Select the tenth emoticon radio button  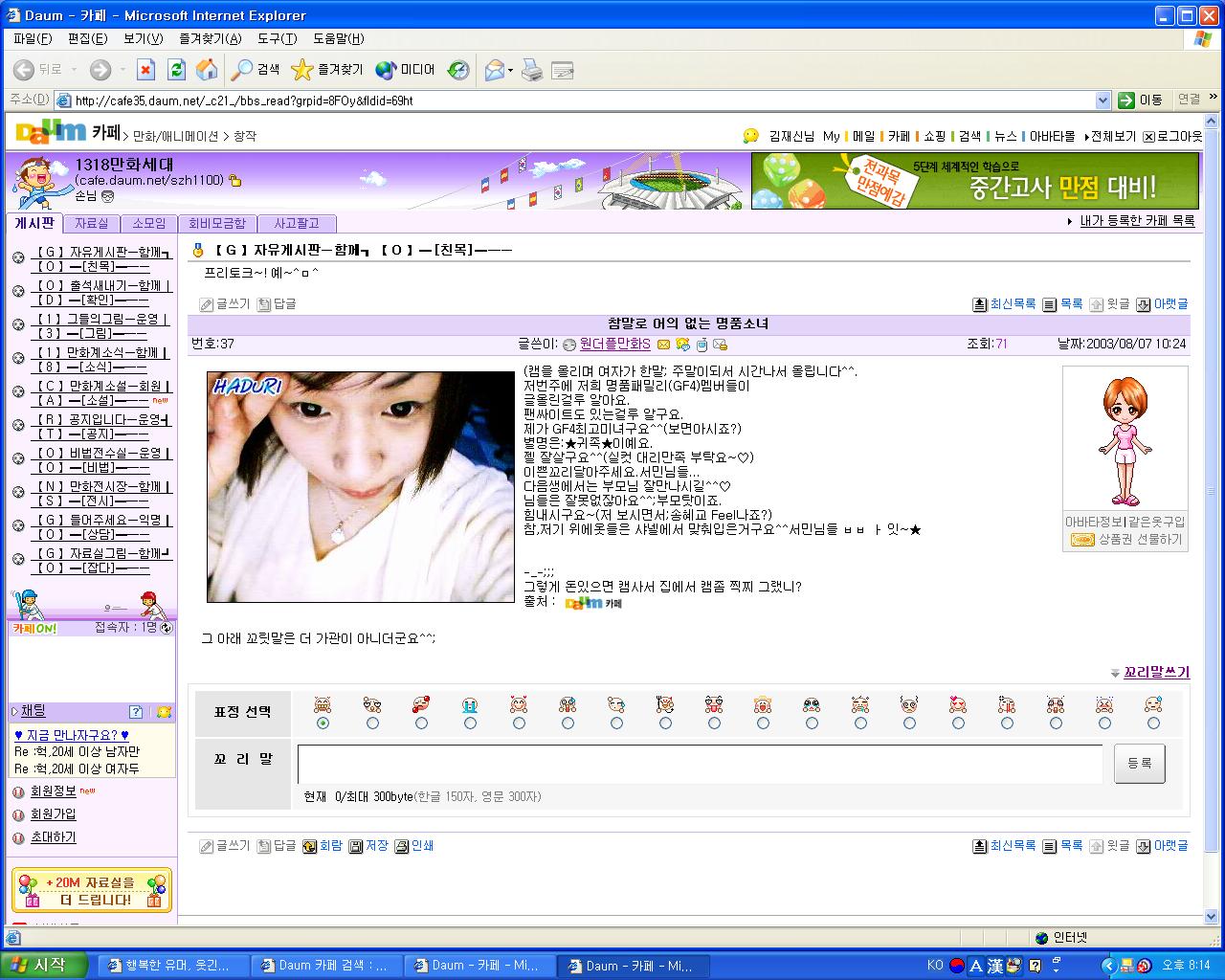click(x=763, y=723)
